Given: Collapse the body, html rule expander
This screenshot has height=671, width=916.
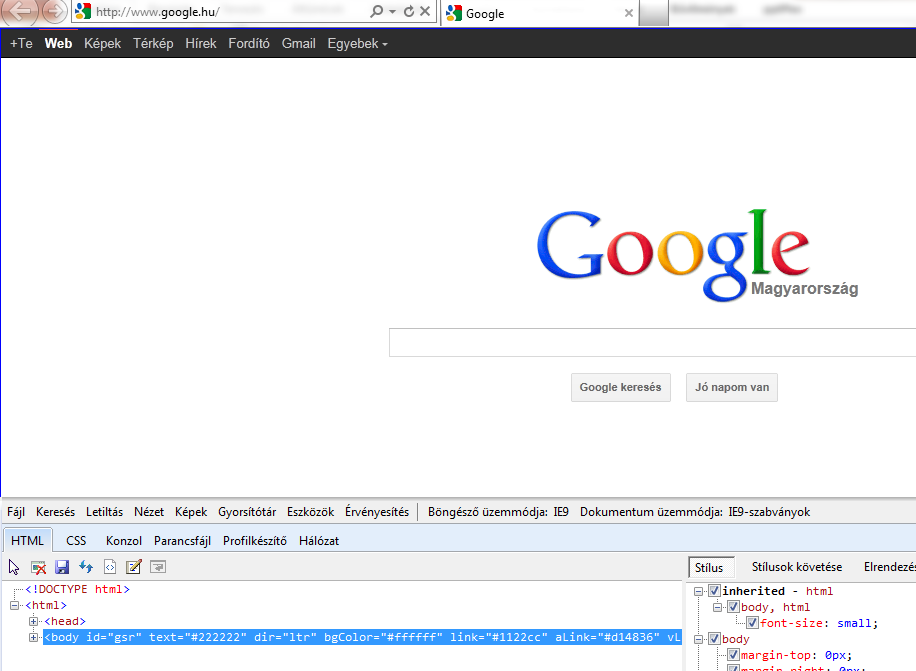Looking at the screenshot, I should pyautogui.click(x=717, y=607).
